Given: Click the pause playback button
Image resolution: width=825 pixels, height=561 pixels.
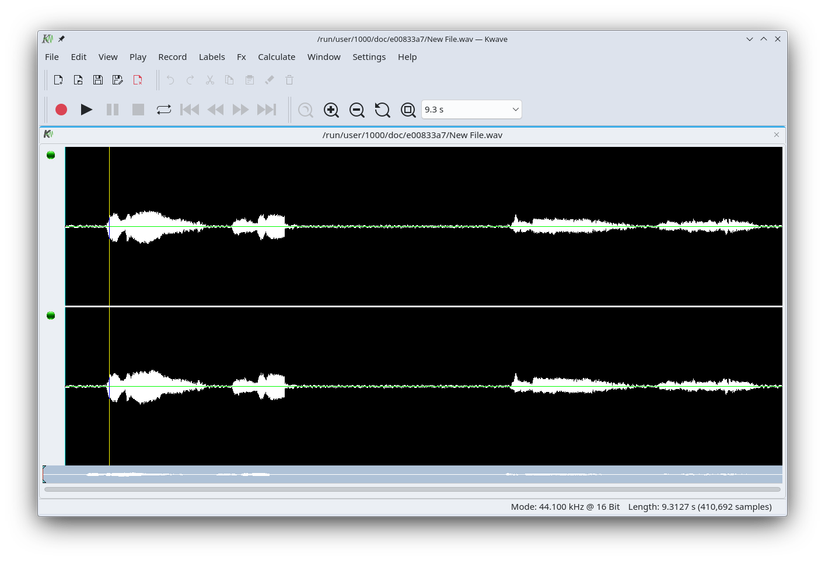Looking at the screenshot, I should pos(112,109).
